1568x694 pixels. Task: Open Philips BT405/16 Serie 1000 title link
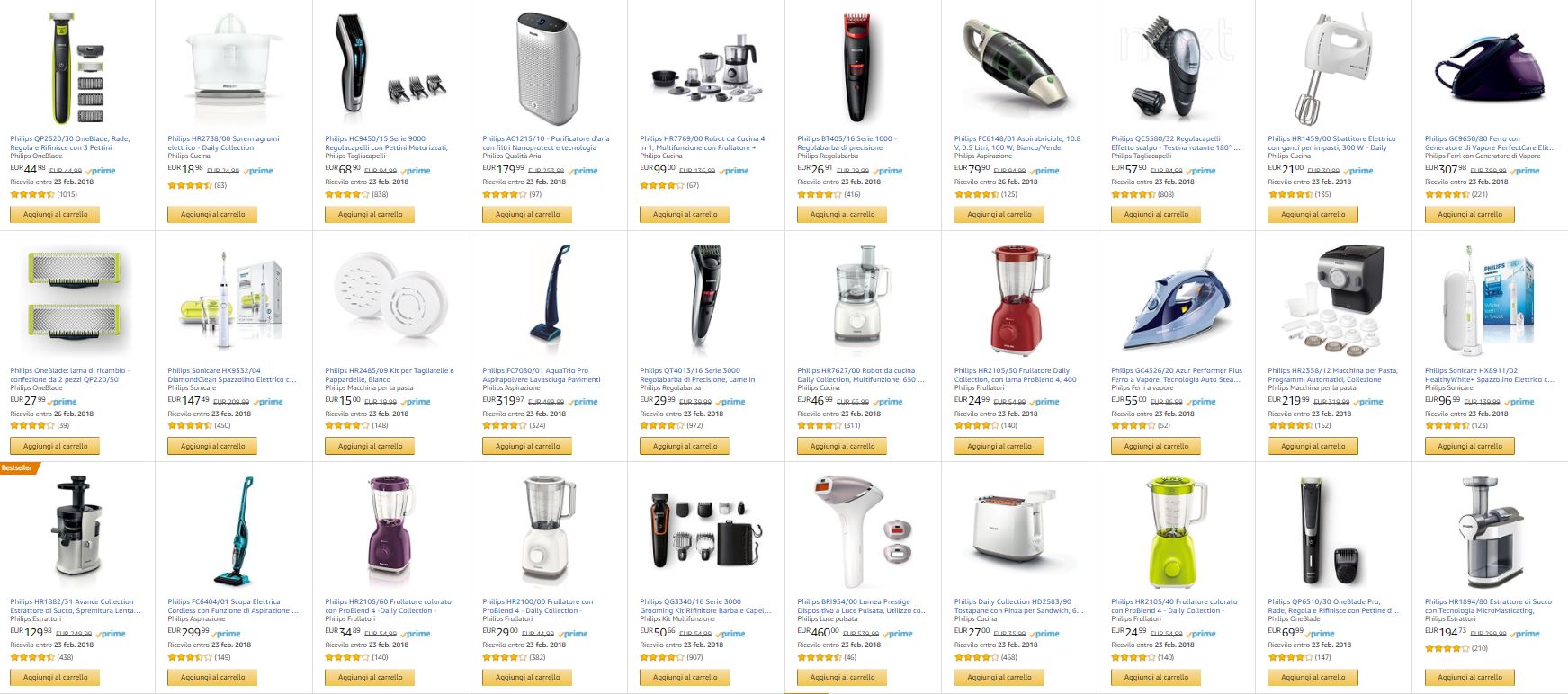(847, 143)
